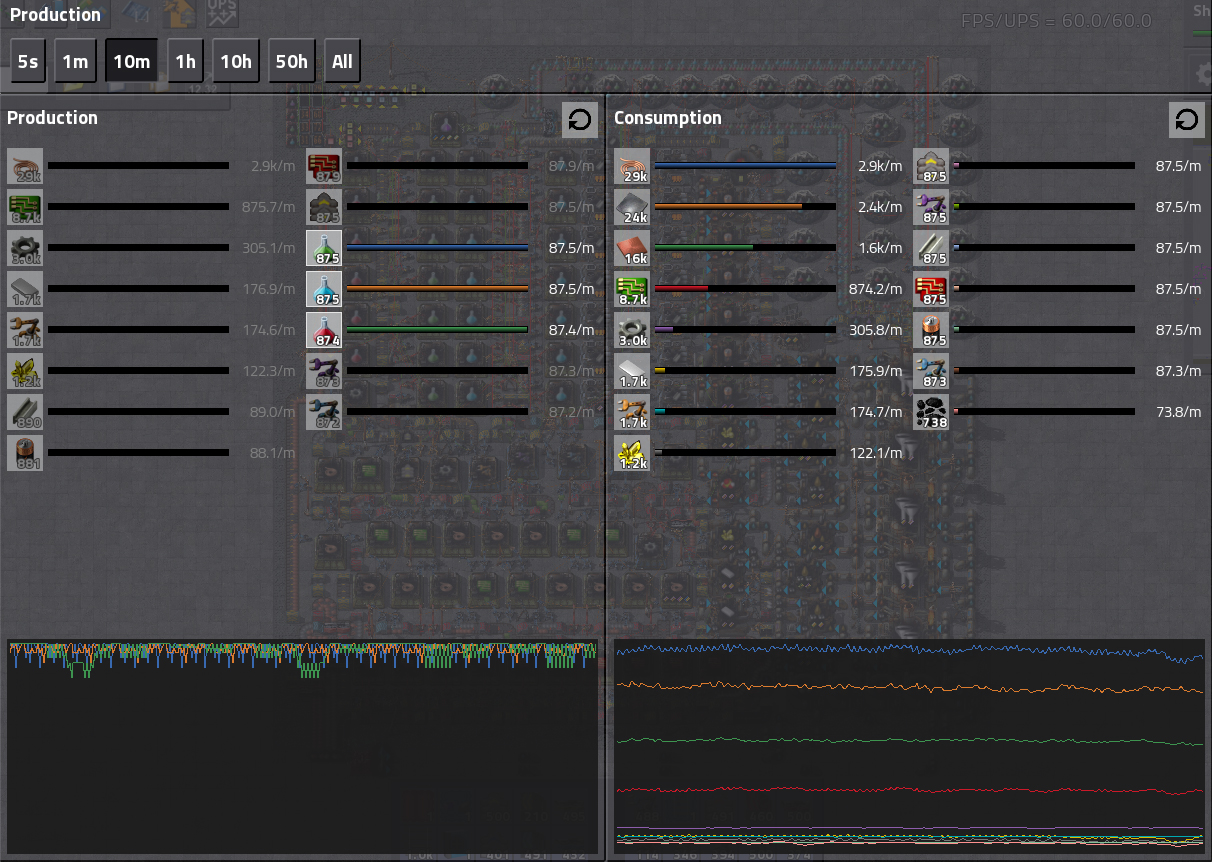1212x862 pixels.
Task: Toggle copper plate in the Consumption list
Action: coord(632,248)
